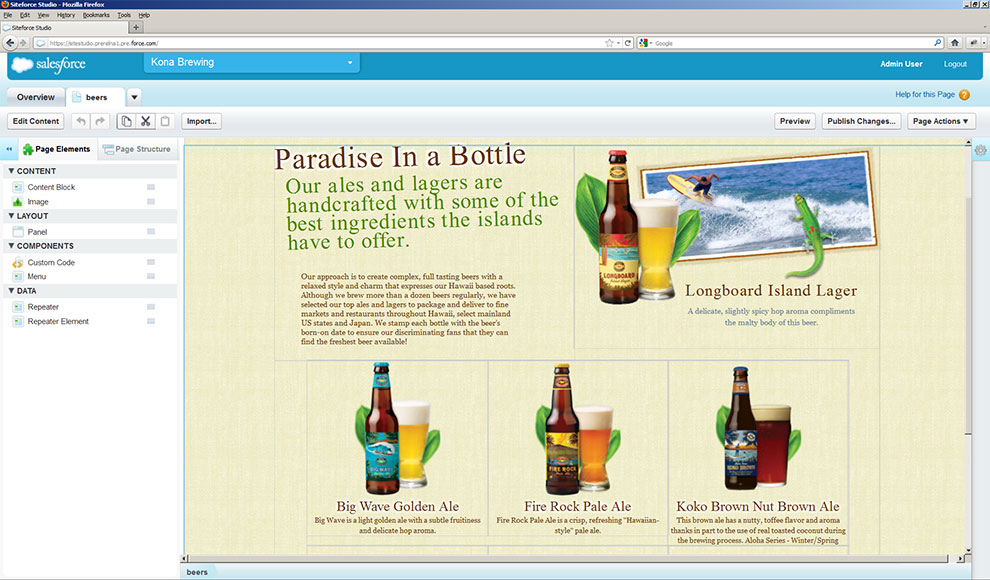This screenshot has height=580, width=990.
Task: Open the Firefox File menu
Action: coord(8,15)
